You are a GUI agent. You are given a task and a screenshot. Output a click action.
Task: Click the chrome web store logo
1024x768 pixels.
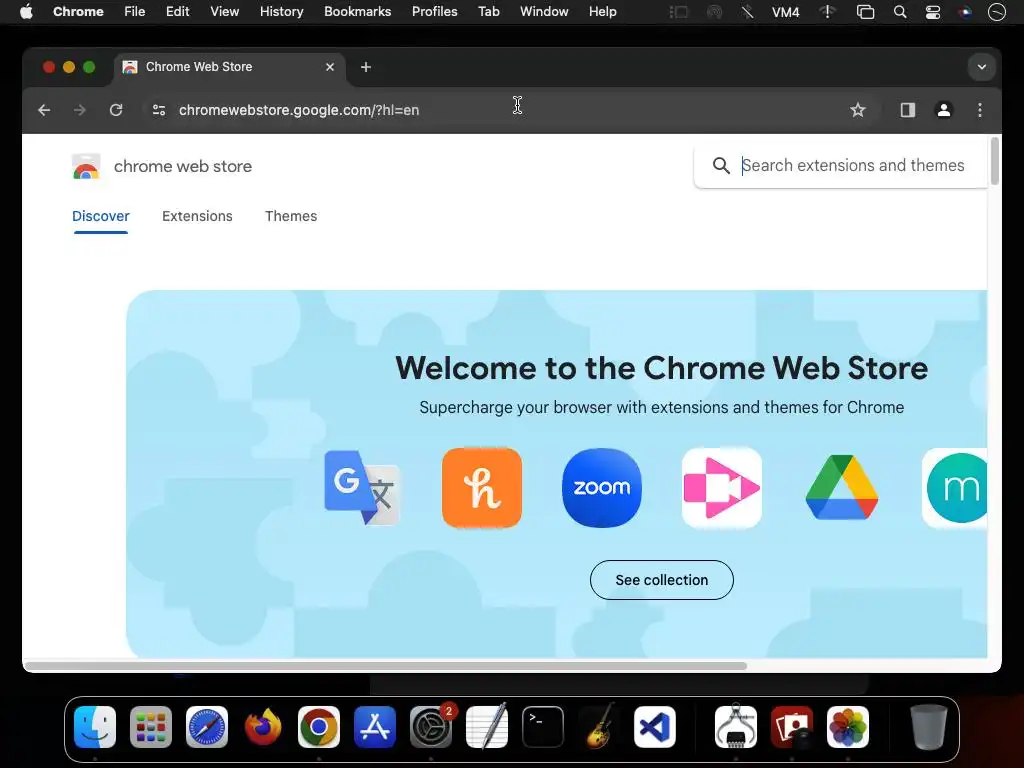[86, 167]
